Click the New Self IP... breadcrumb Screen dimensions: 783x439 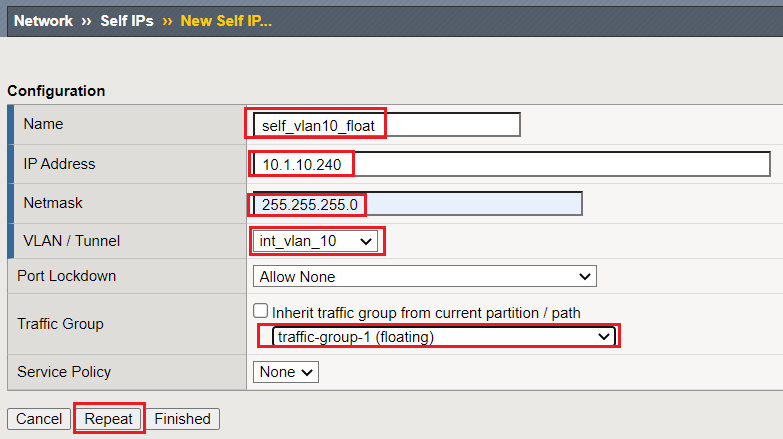click(x=226, y=21)
